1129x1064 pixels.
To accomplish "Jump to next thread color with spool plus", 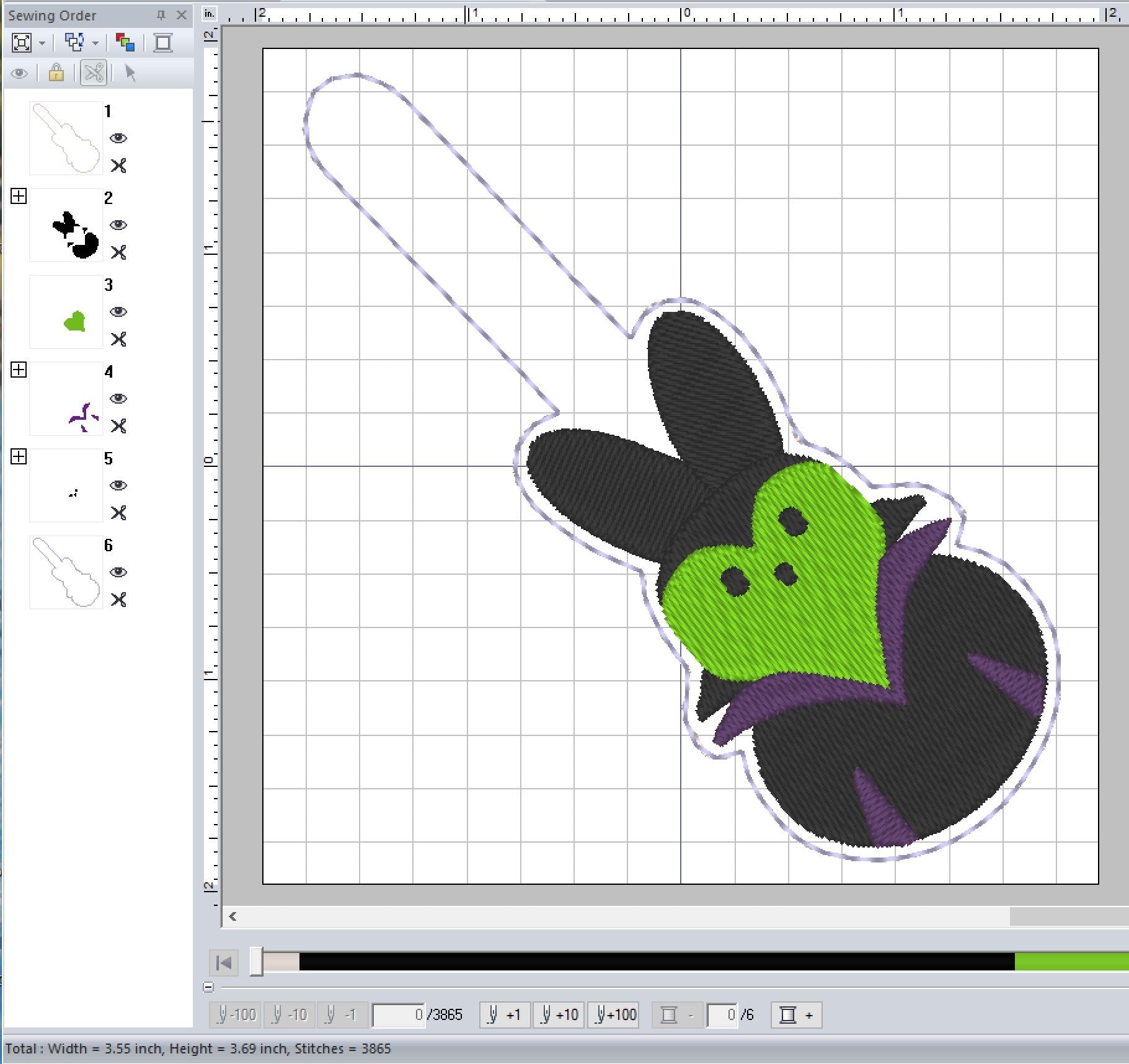I will click(x=796, y=1015).
